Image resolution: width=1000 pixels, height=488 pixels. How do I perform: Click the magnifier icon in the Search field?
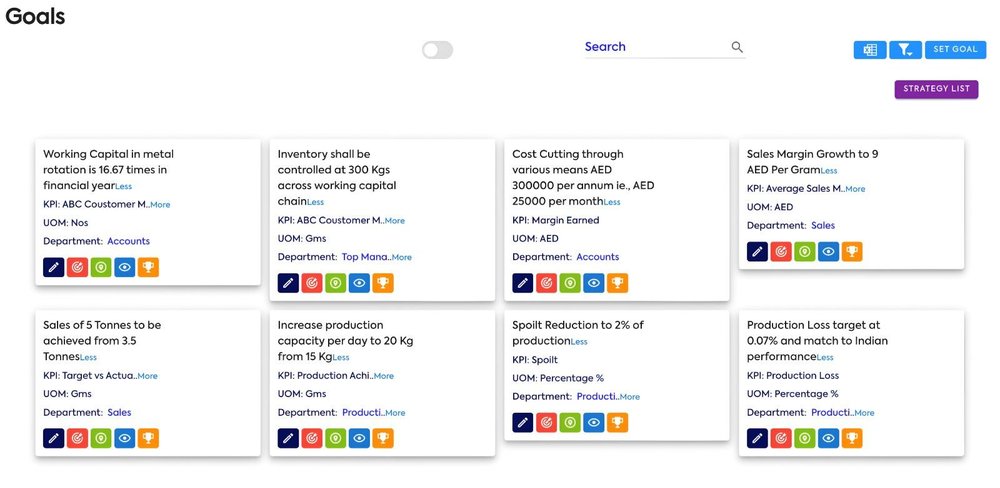click(x=737, y=47)
